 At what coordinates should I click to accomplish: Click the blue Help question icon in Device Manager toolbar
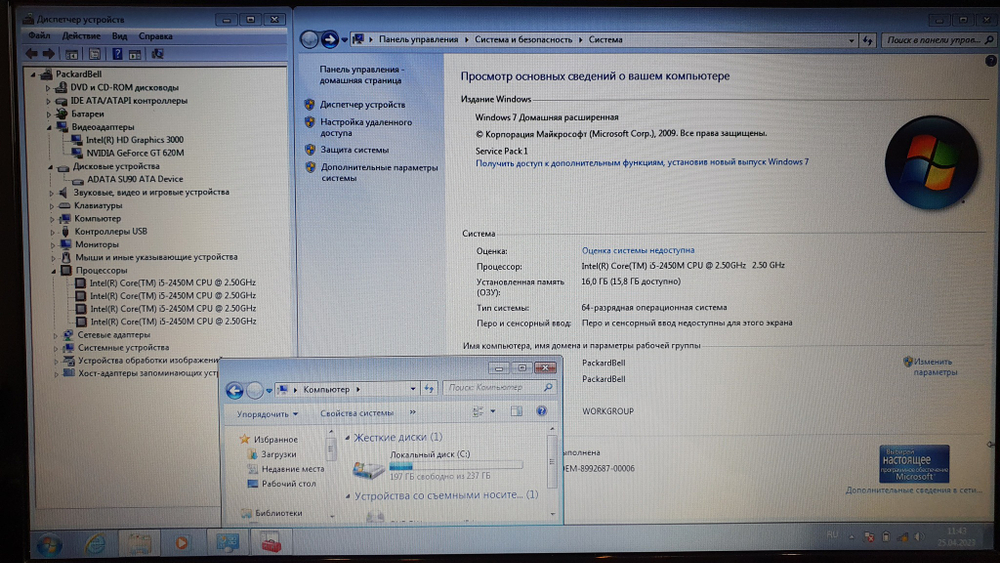[117, 54]
